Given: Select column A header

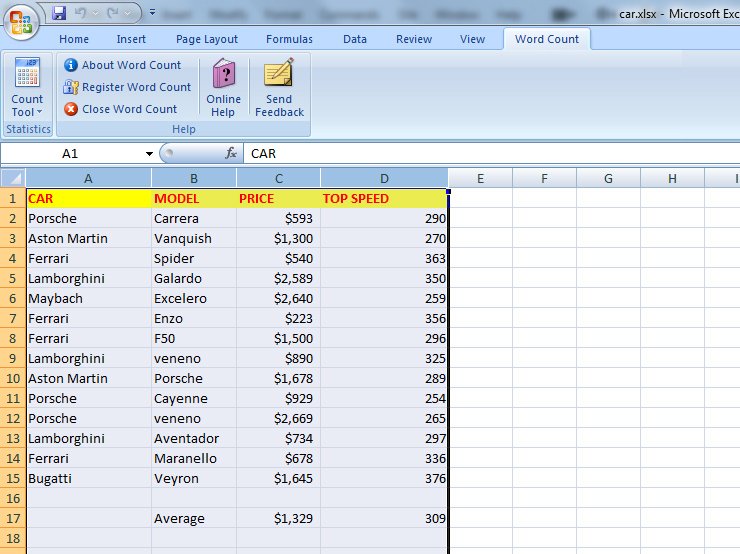Looking at the screenshot, I should coord(88,178).
